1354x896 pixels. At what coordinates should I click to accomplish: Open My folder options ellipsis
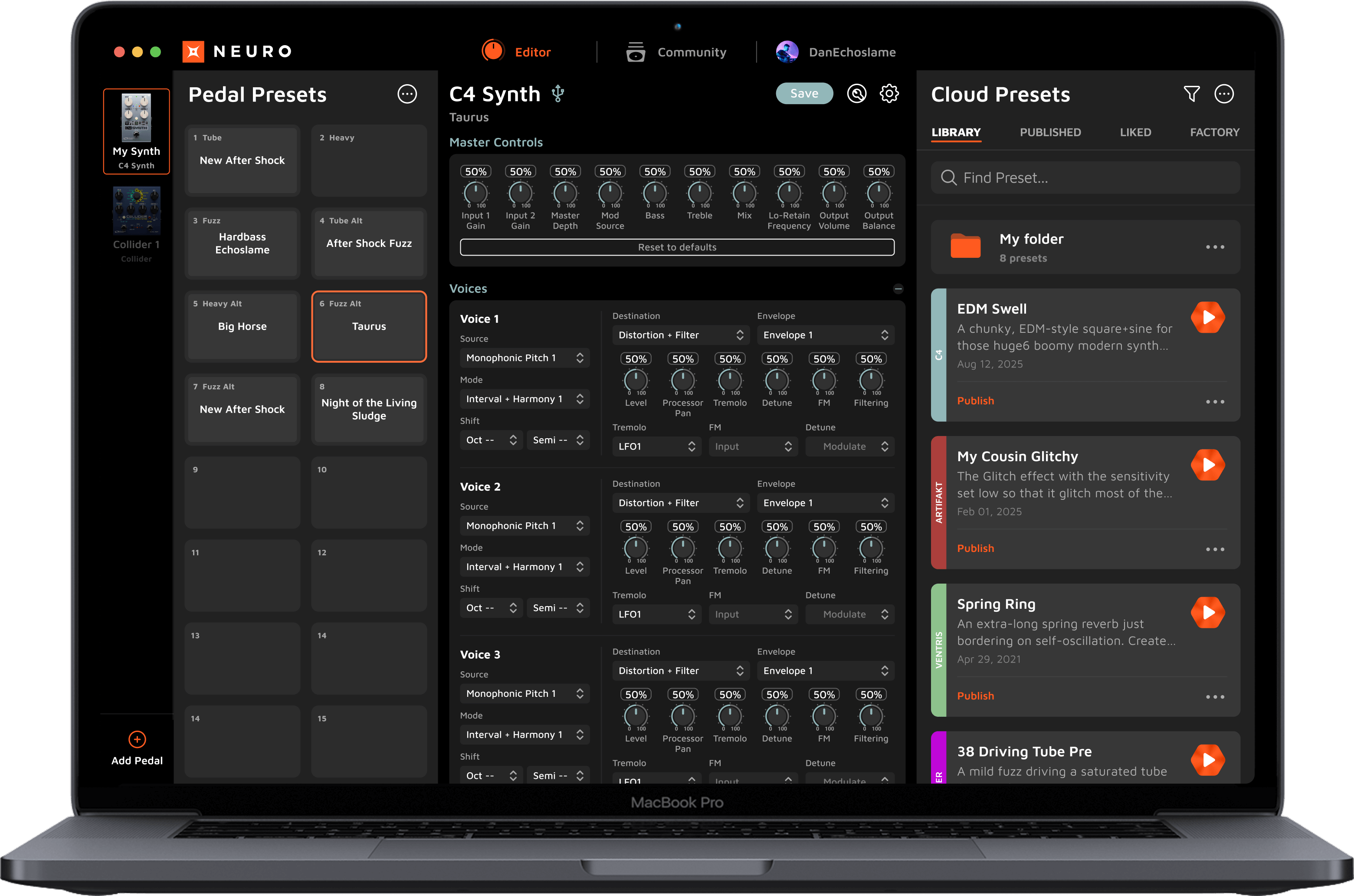pyautogui.click(x=1215, y=247)
